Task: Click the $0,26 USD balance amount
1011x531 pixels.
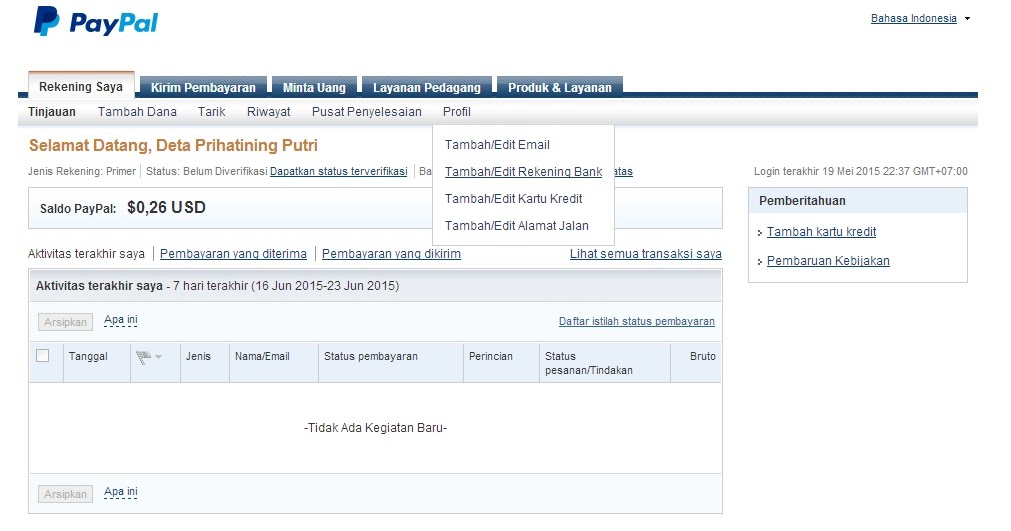Action: (166, 208)
